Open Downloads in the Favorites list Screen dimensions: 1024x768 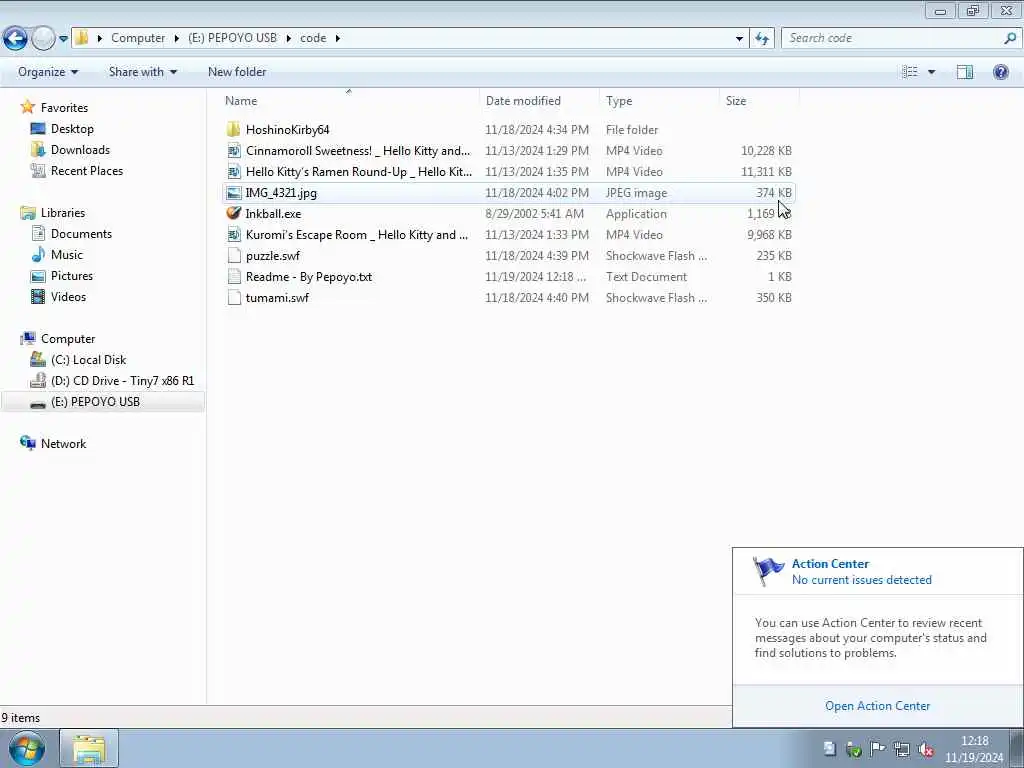(x=80, y=150)
